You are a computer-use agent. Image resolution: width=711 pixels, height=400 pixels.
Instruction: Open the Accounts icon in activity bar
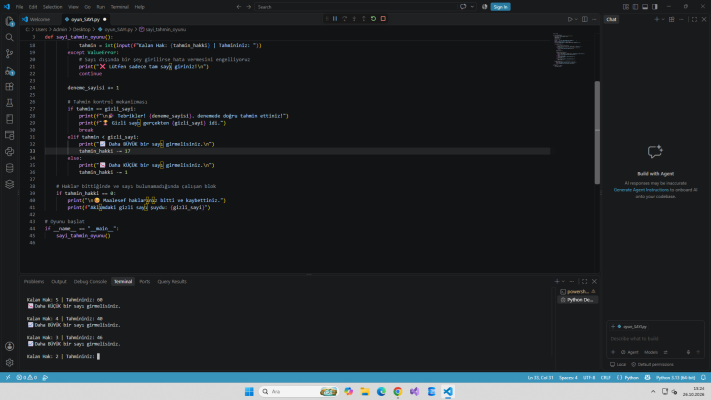9,346
